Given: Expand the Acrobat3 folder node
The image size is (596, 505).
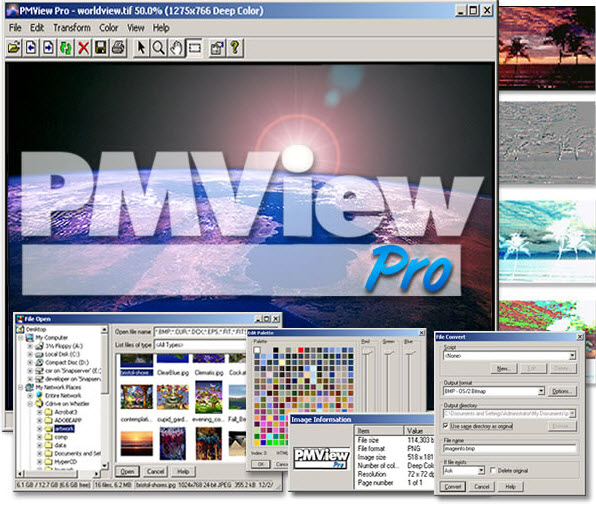Looking at the screenshot, I should tap(40, 412).
